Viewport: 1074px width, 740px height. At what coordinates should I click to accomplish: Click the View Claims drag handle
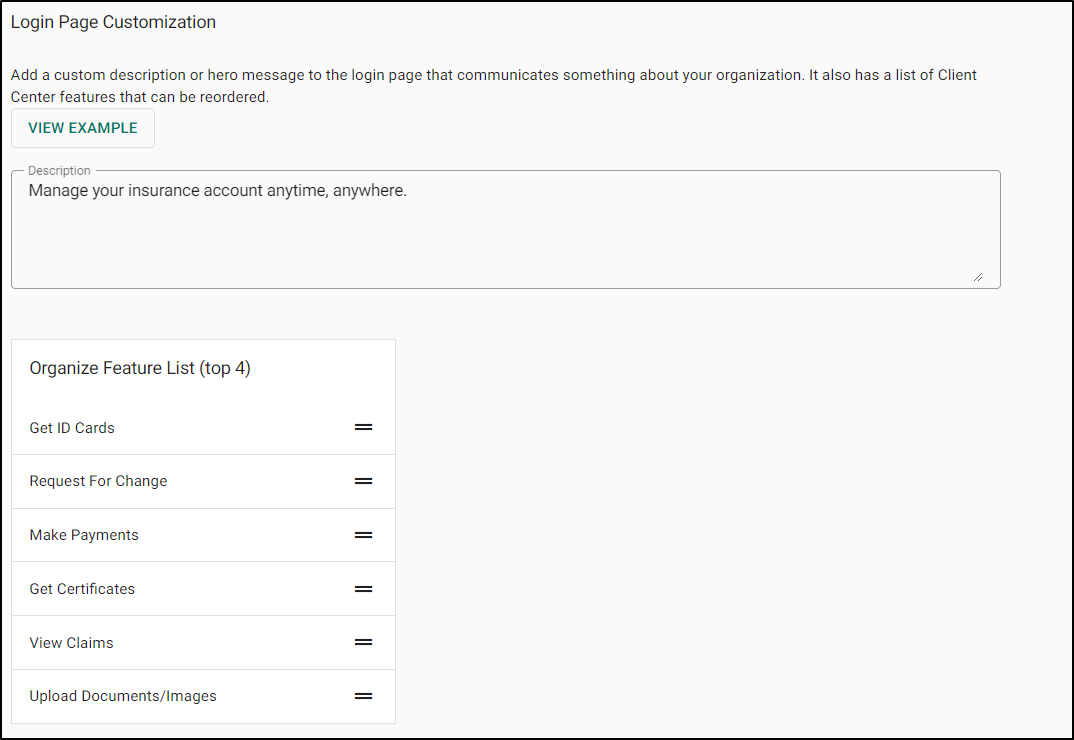coord(363,642)
